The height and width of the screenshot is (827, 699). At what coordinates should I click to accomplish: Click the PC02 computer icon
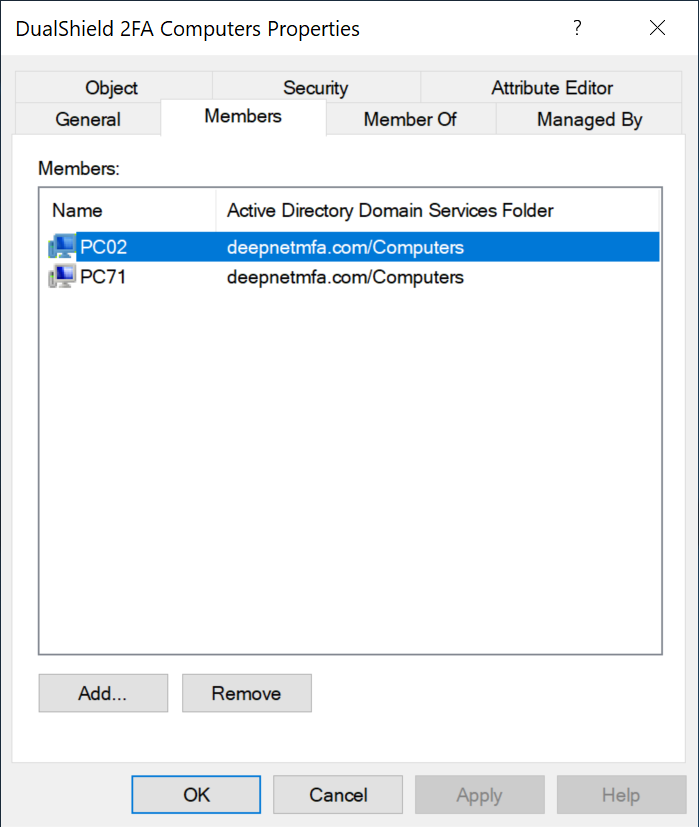[61, 247]
